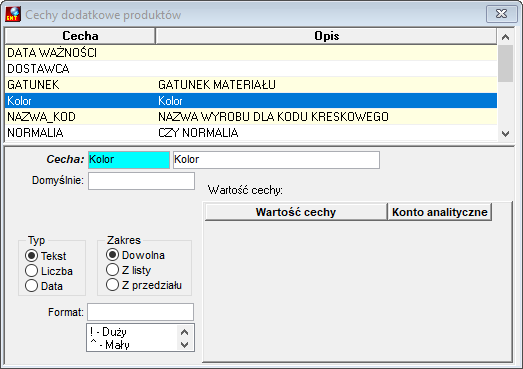The width and height of the screenshot is (523, 369).
Task: Click the Format input field
Action: point(140,312)
